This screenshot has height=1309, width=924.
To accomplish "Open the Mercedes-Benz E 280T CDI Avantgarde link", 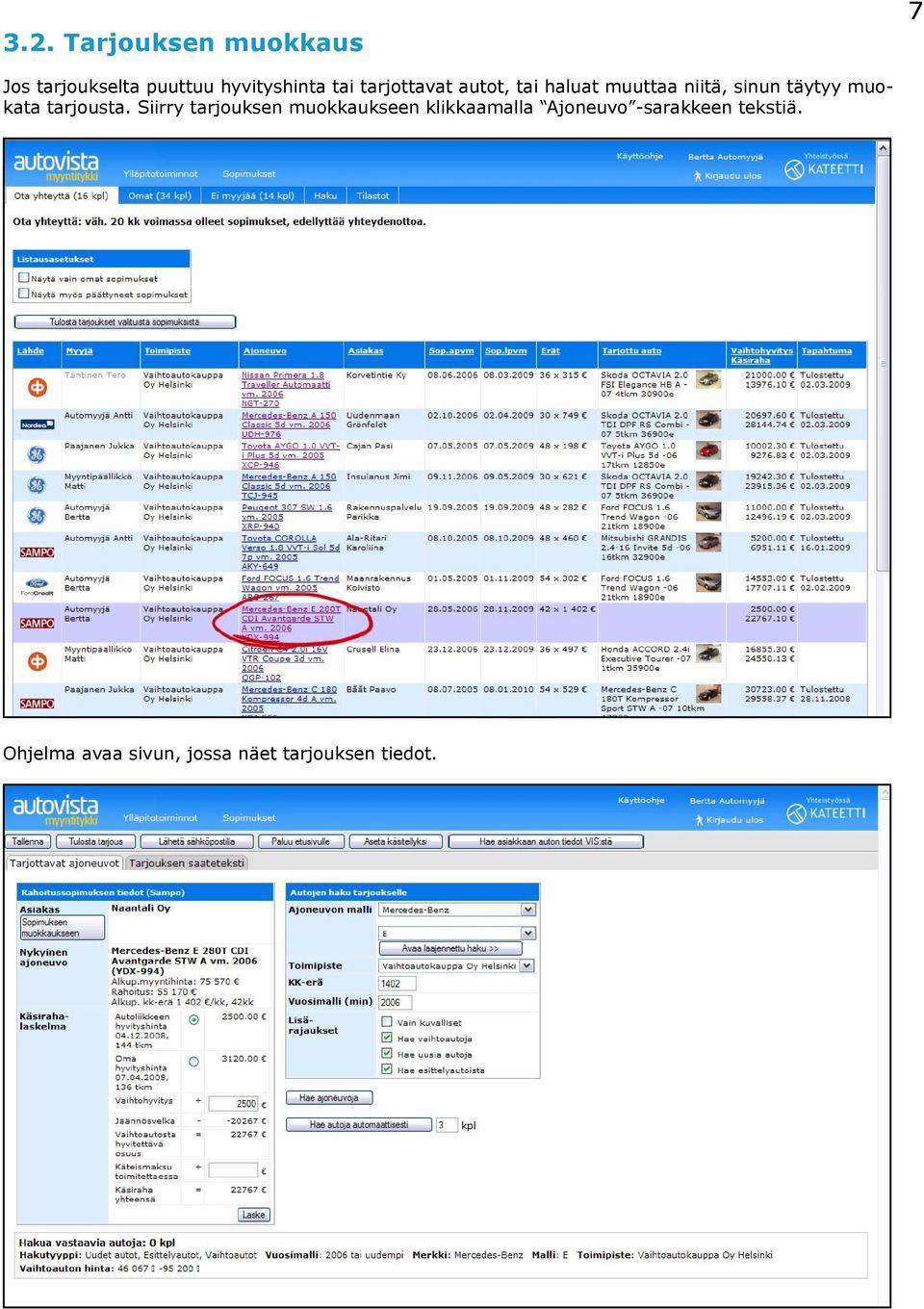I will (291, 623).
